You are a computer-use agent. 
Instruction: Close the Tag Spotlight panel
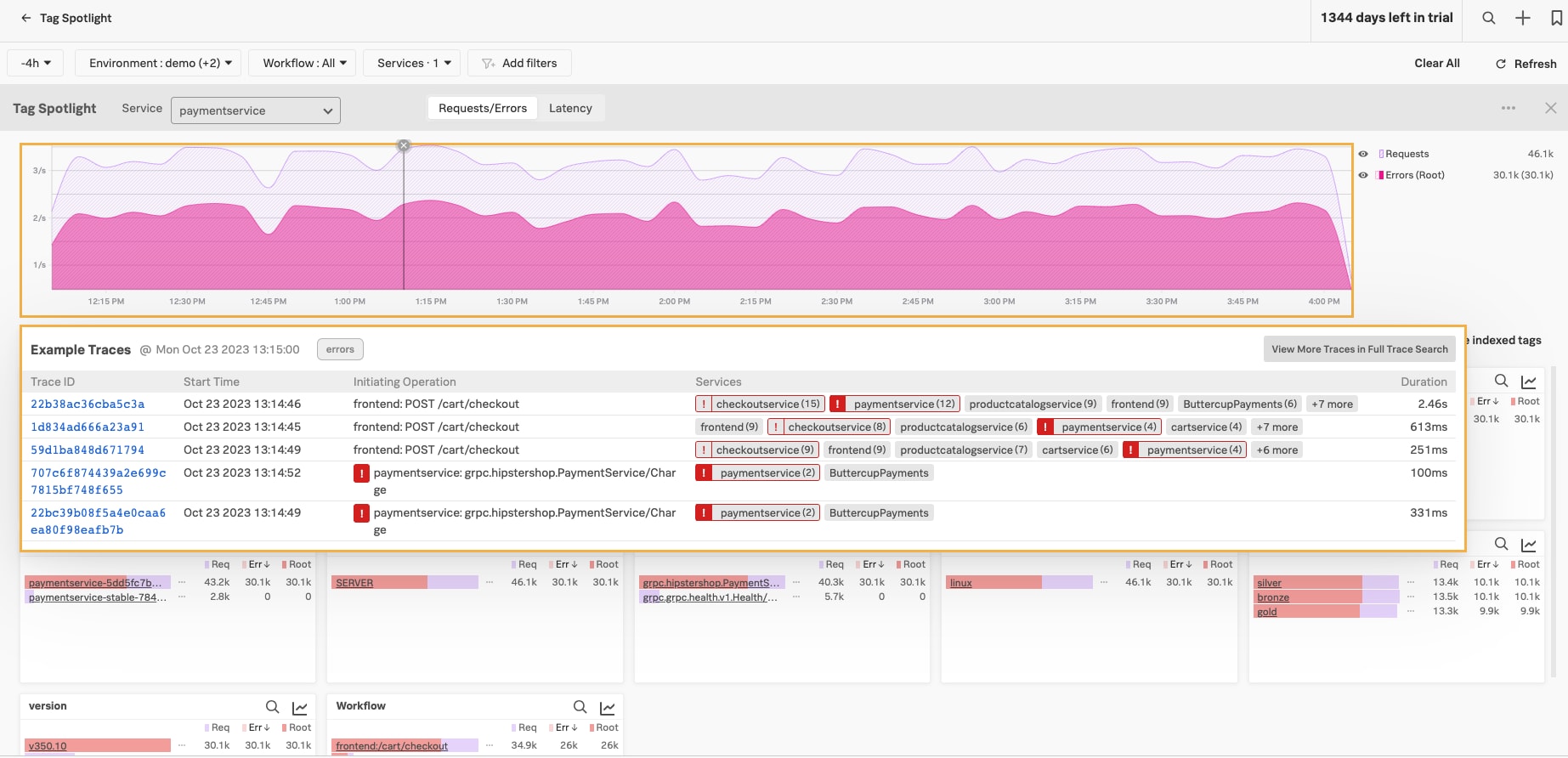point(1551,108)
